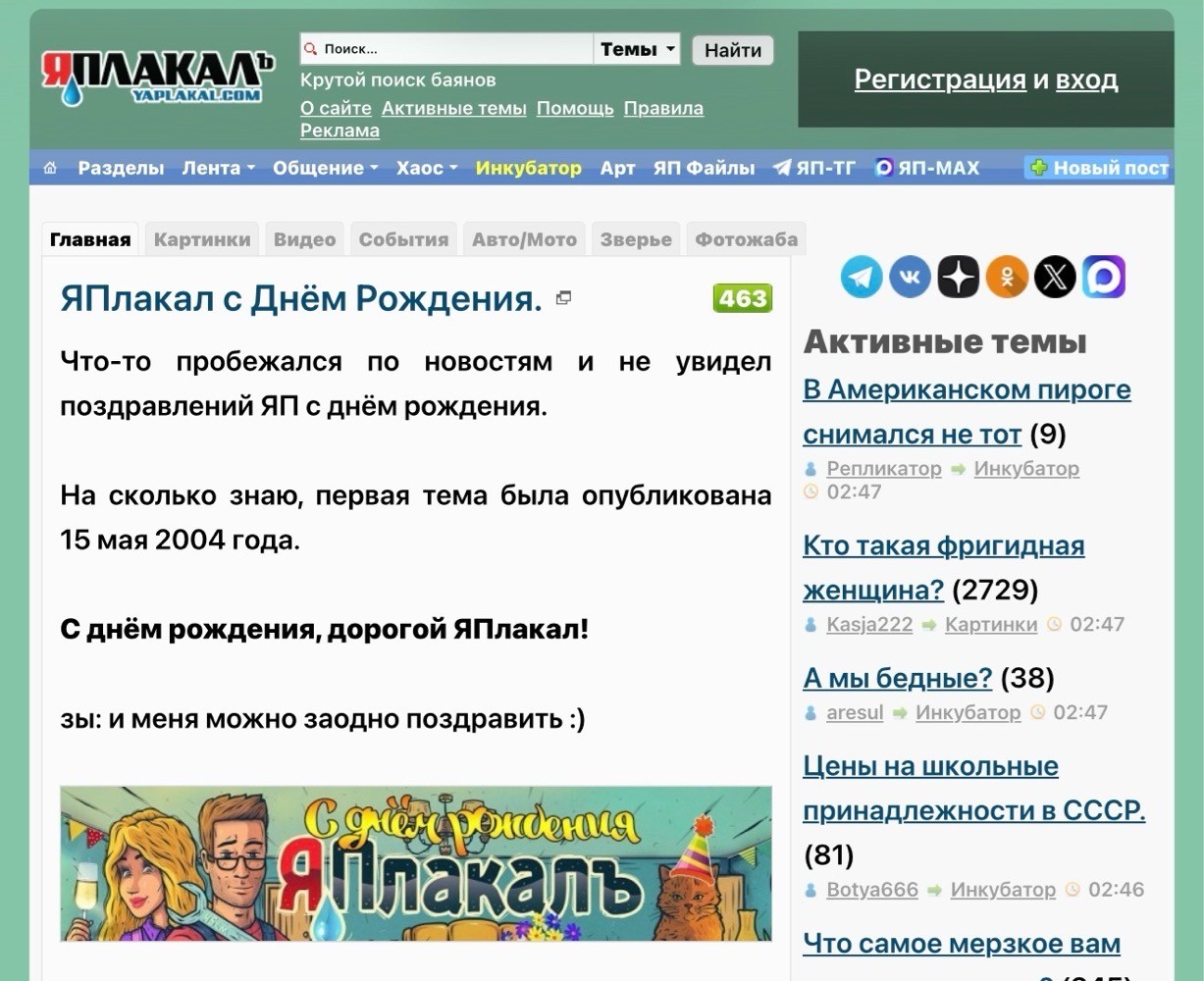Viewport: 1204px width, 981px height.
Task: Open user profile aresul
Action: pyautogui.click(x=855, y=712)
